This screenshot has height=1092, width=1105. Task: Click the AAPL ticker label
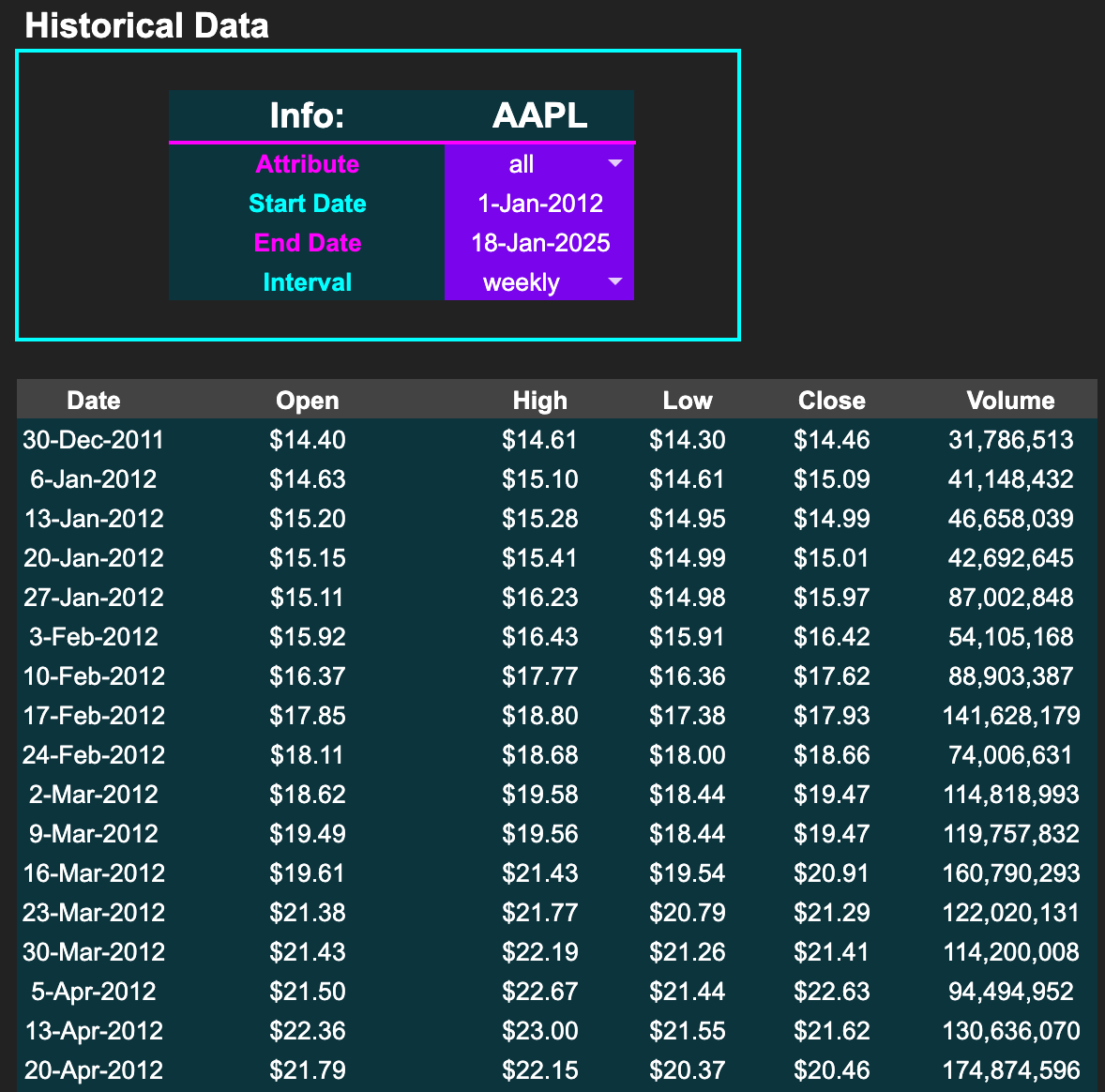coord(539,115)
